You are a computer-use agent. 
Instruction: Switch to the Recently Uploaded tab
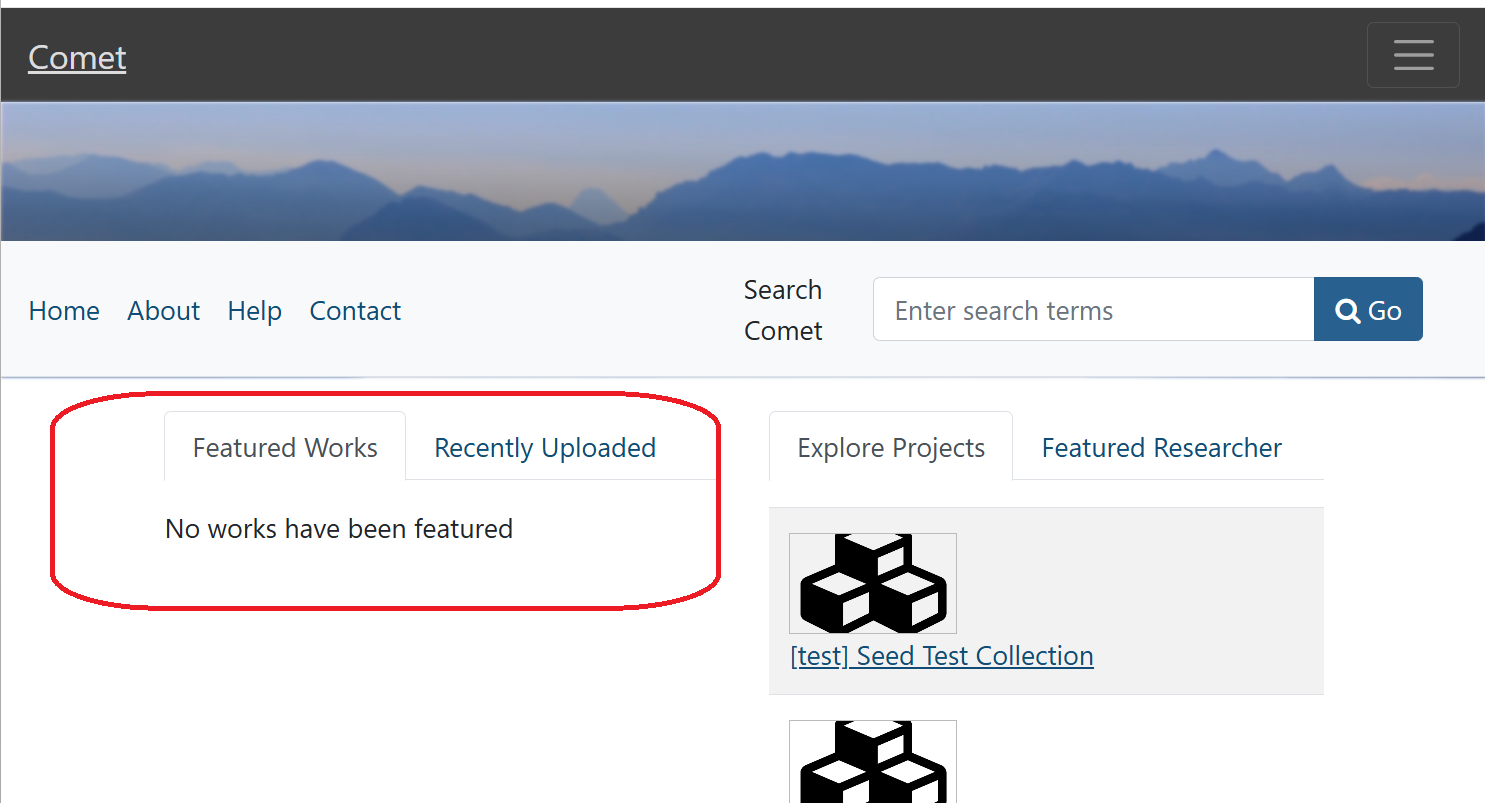tap(545, 447)
